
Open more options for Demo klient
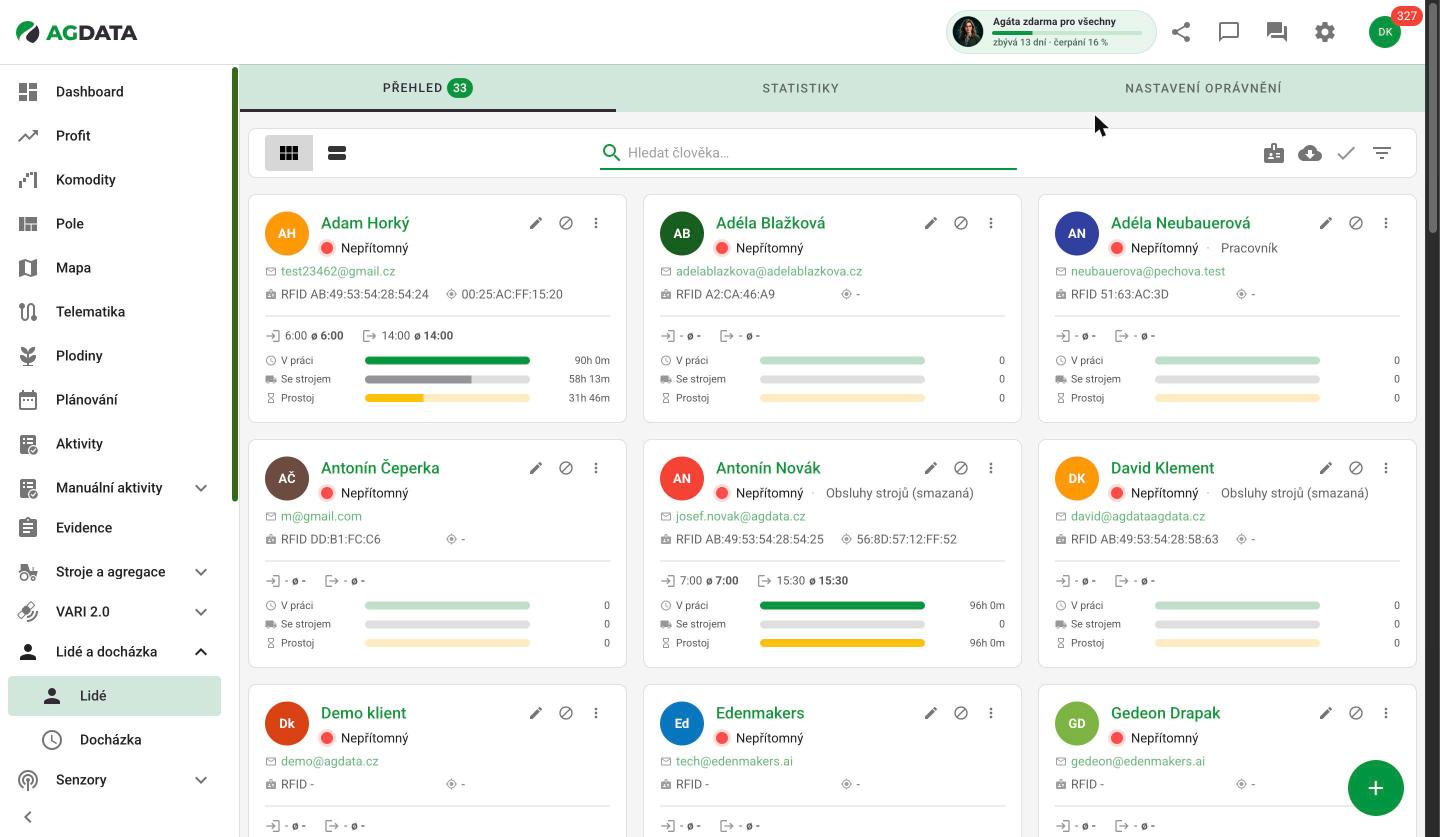click(596, 713)
